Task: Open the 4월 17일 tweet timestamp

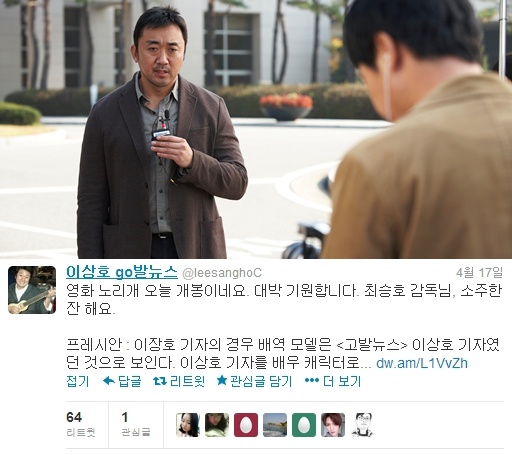Action: click(479, 273)
